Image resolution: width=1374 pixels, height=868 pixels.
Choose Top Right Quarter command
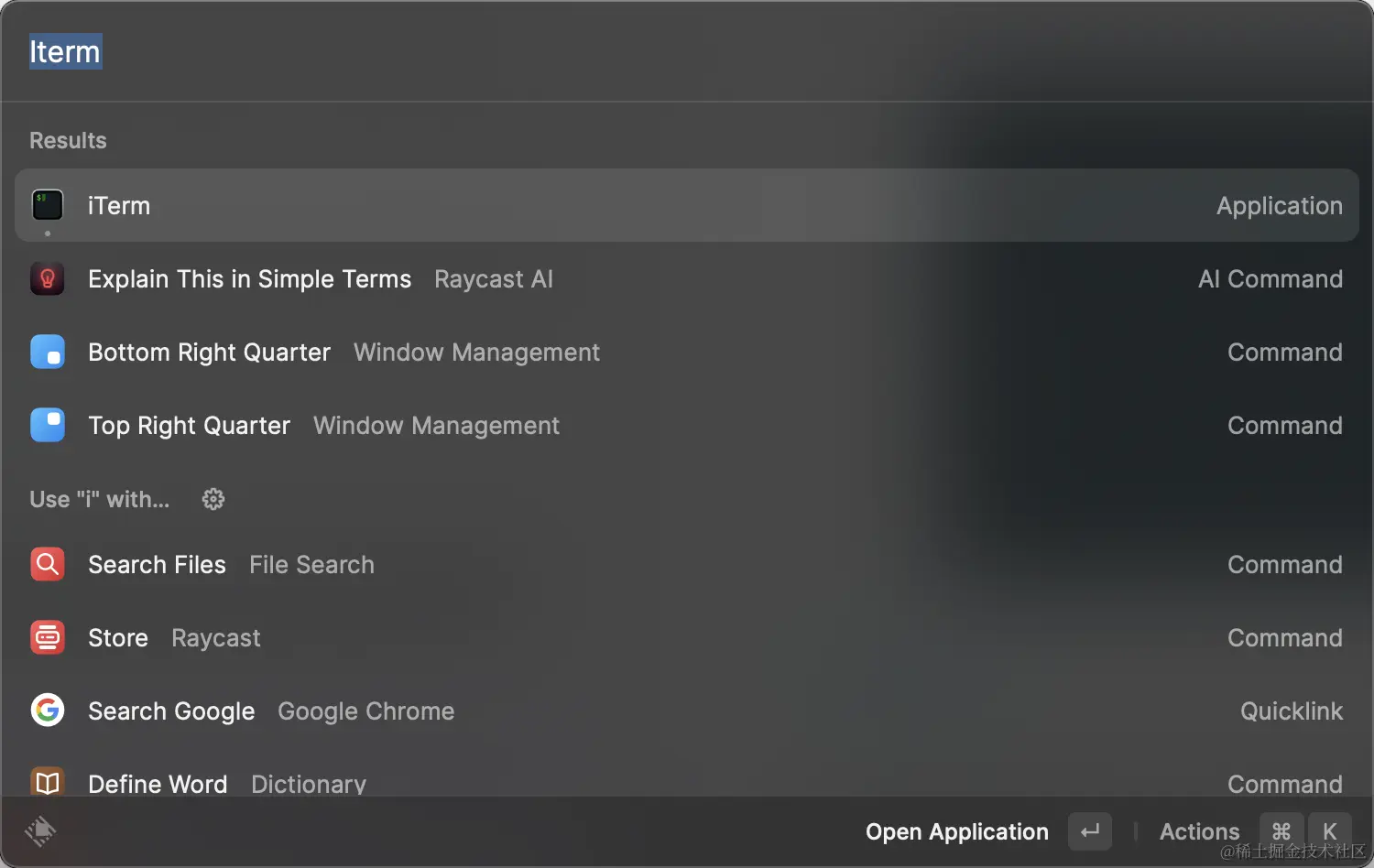pos(687,425)
